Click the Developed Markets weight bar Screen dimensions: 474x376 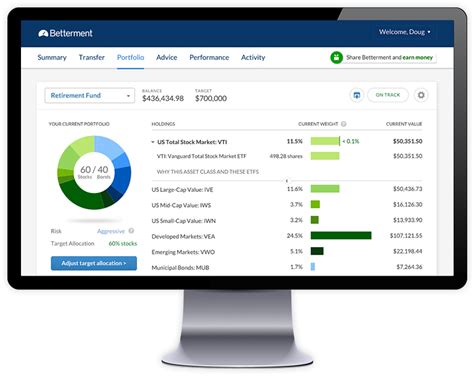pos(341,236)
